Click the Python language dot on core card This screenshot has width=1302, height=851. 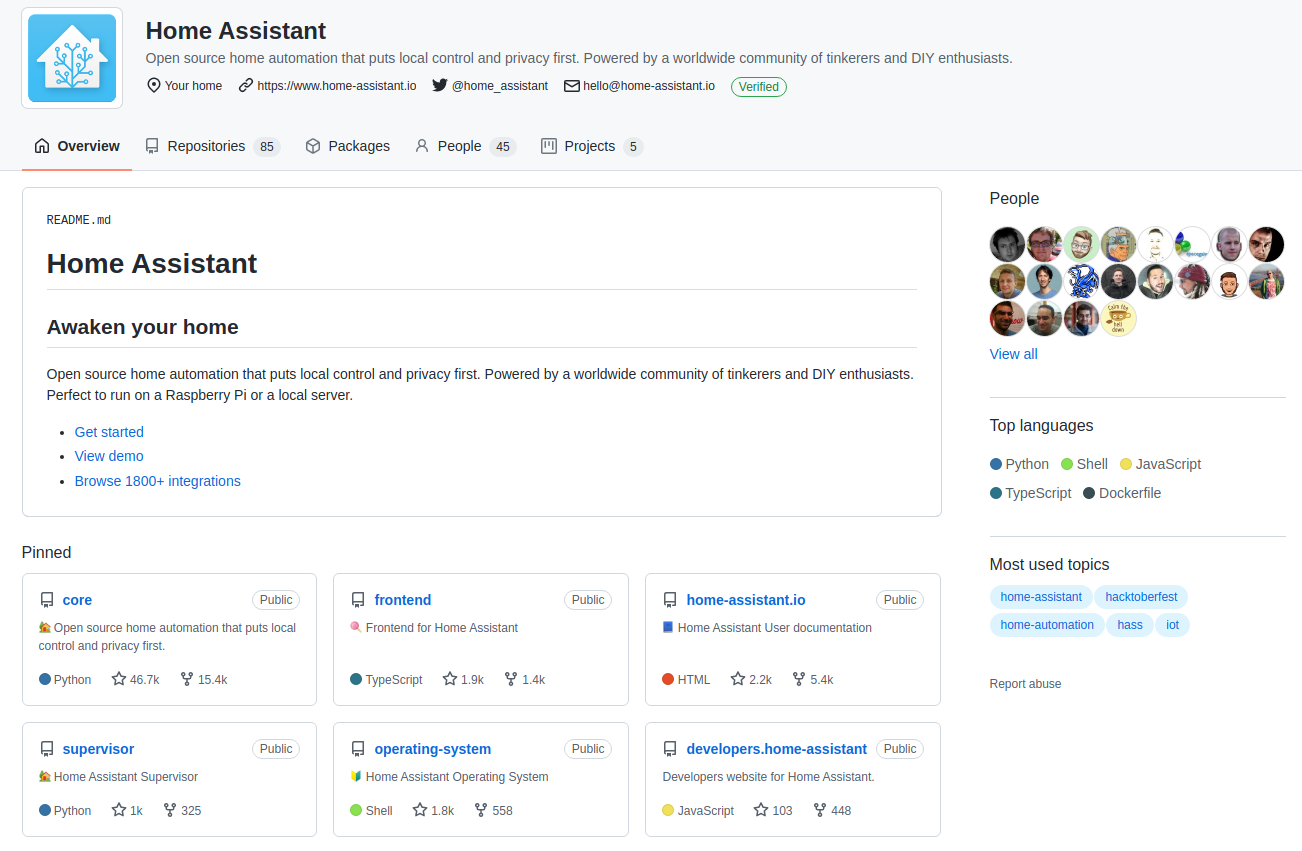click(44, 679)
